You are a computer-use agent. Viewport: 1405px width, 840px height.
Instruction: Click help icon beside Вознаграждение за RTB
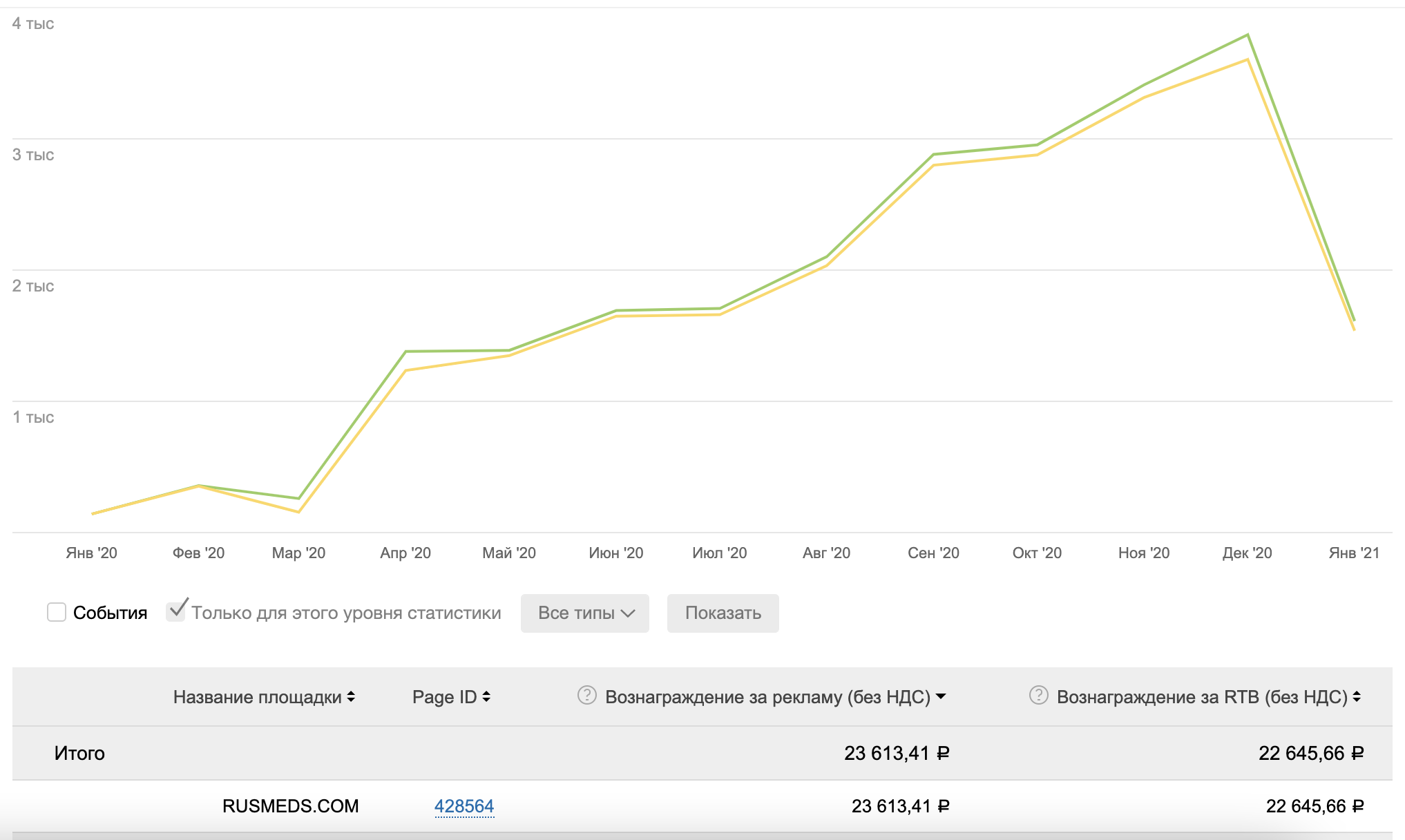(x=1038, y=695)
